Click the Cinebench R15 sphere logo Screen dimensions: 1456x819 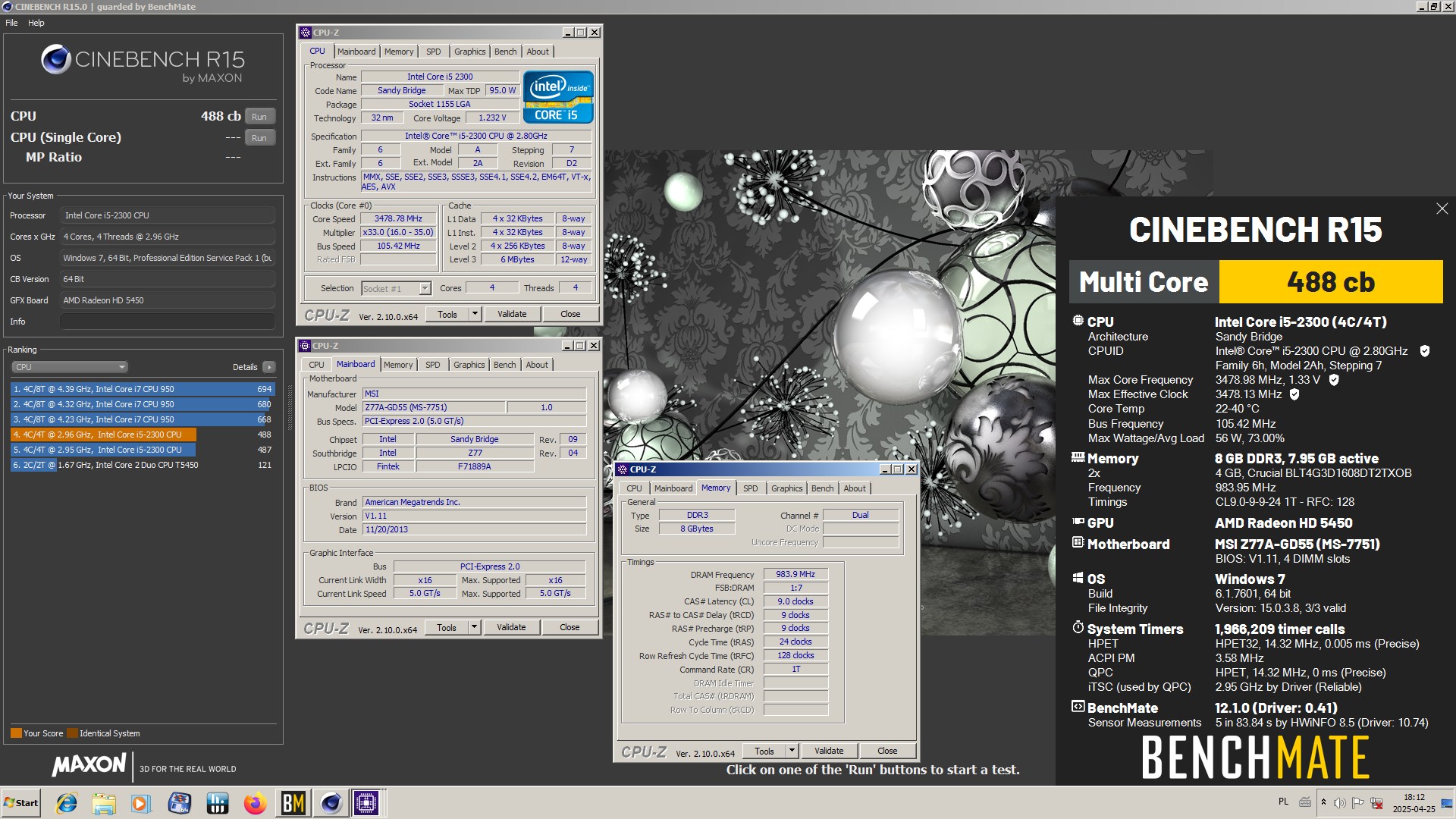click(x=56, y=59)
